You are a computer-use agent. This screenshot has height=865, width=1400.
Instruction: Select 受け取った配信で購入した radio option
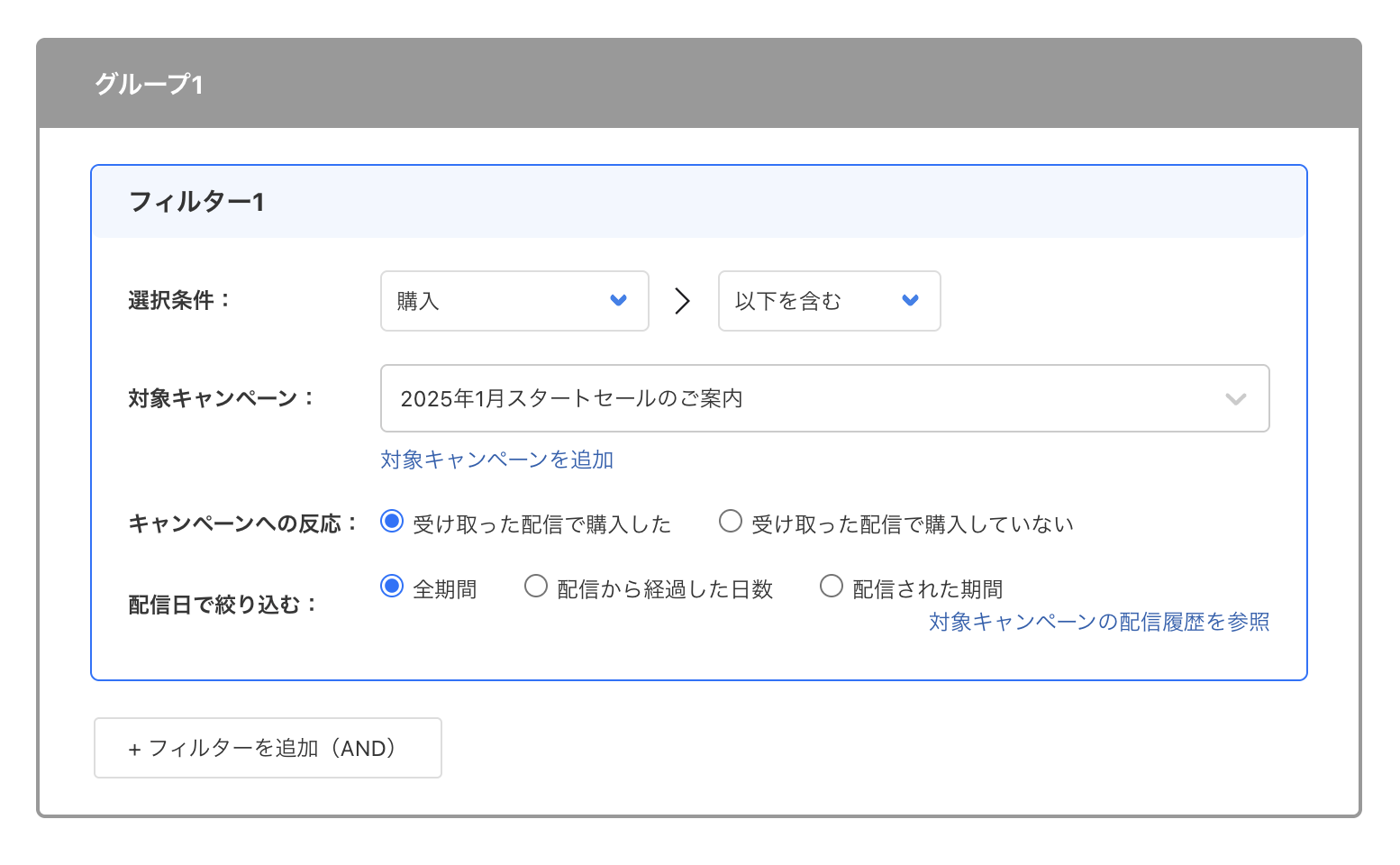pos(392,520)
